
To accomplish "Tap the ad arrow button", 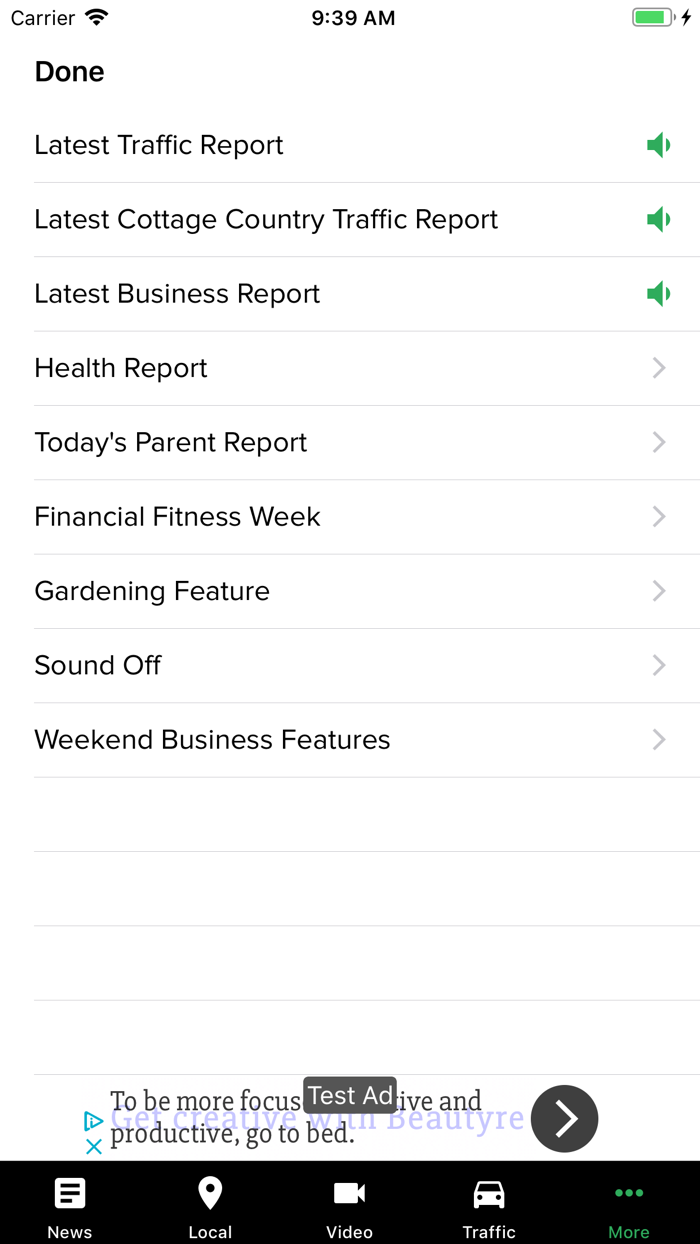I will click(564, 1119).
